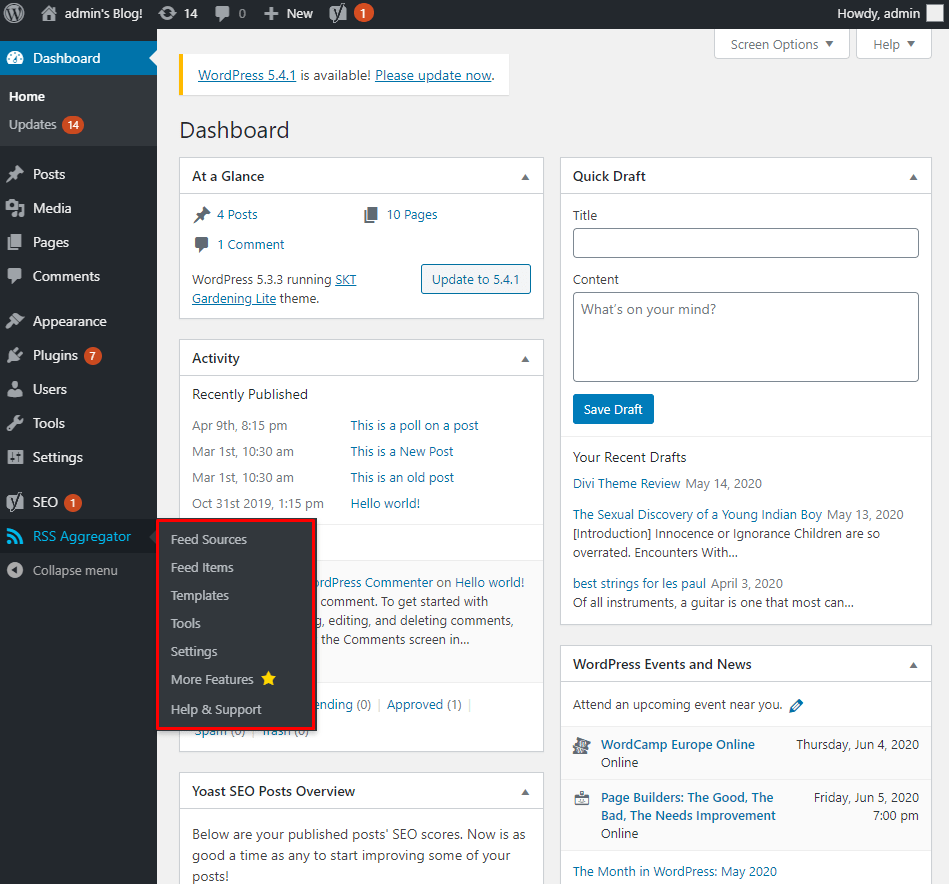Viewport: 949px width, 884px height.
Task: Select Templates from the RSS Aggregator submenu
Action: (x=200, y=595)
